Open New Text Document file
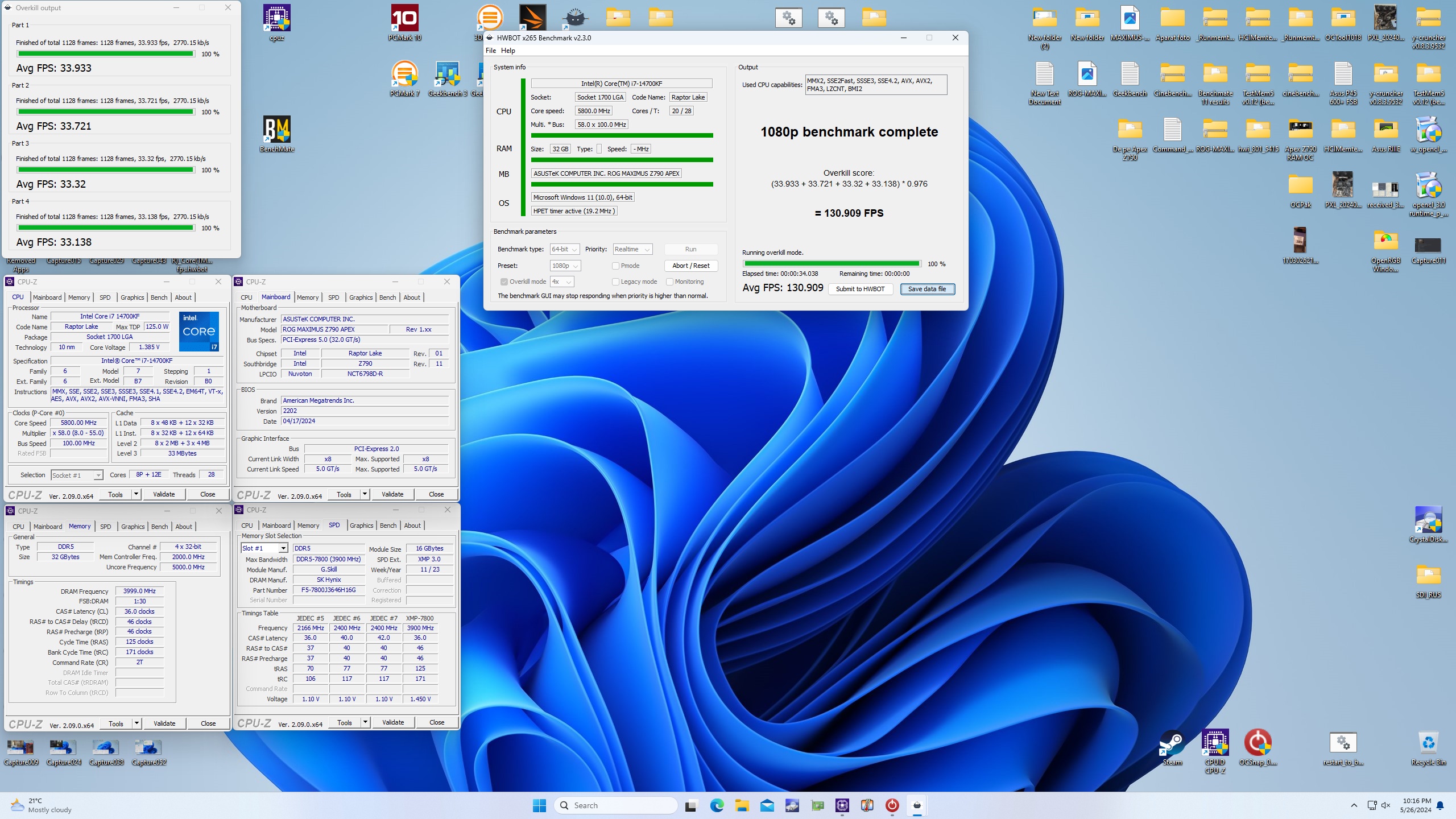1456x819 pixels. click(x=1044, y=83)
